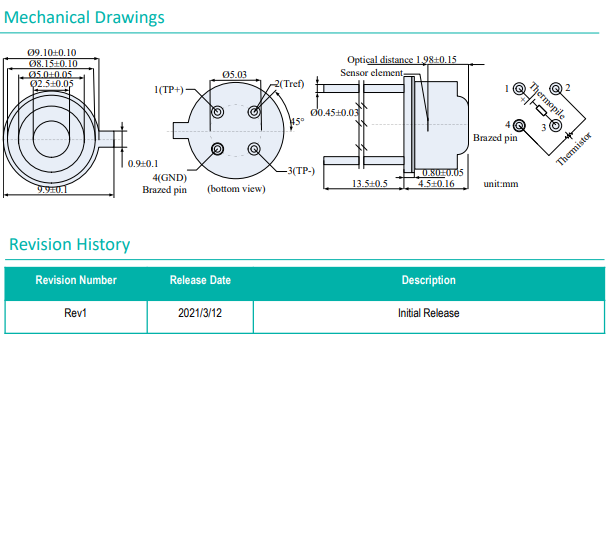Click the unit:mm note

pyautogui.click(x=500, y=184)
